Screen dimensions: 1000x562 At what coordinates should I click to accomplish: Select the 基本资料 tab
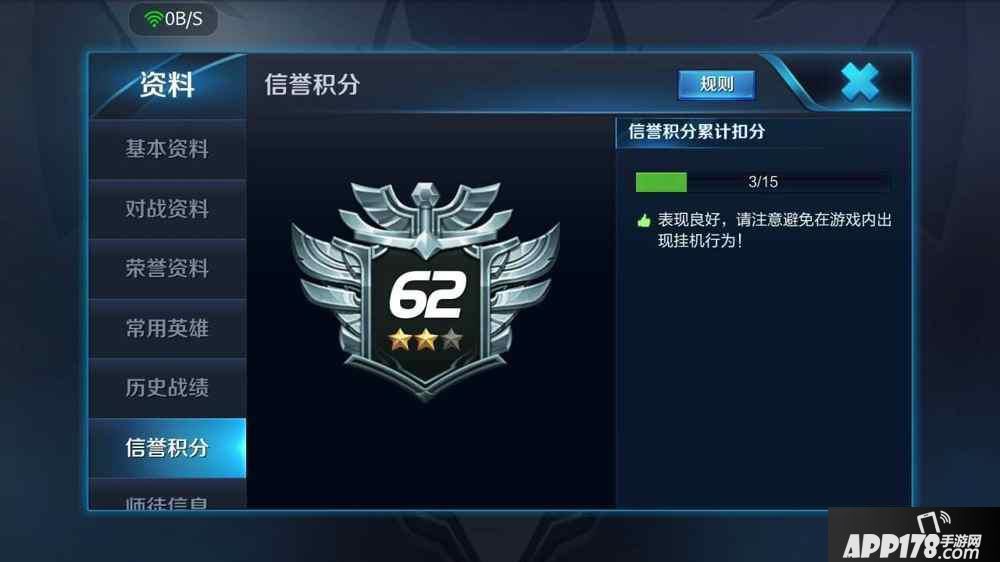tap(167, 149)
